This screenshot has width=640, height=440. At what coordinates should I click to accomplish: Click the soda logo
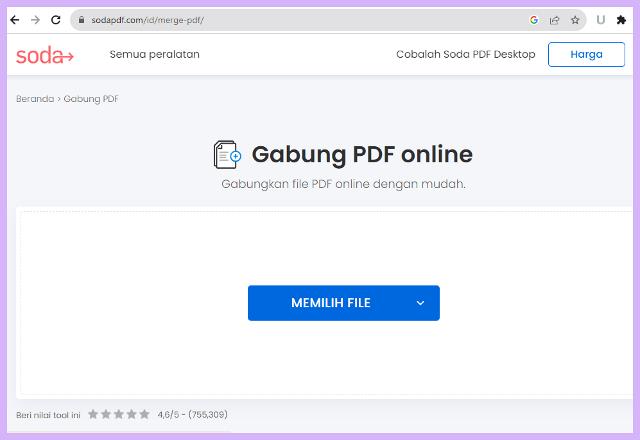coord(44,55)
